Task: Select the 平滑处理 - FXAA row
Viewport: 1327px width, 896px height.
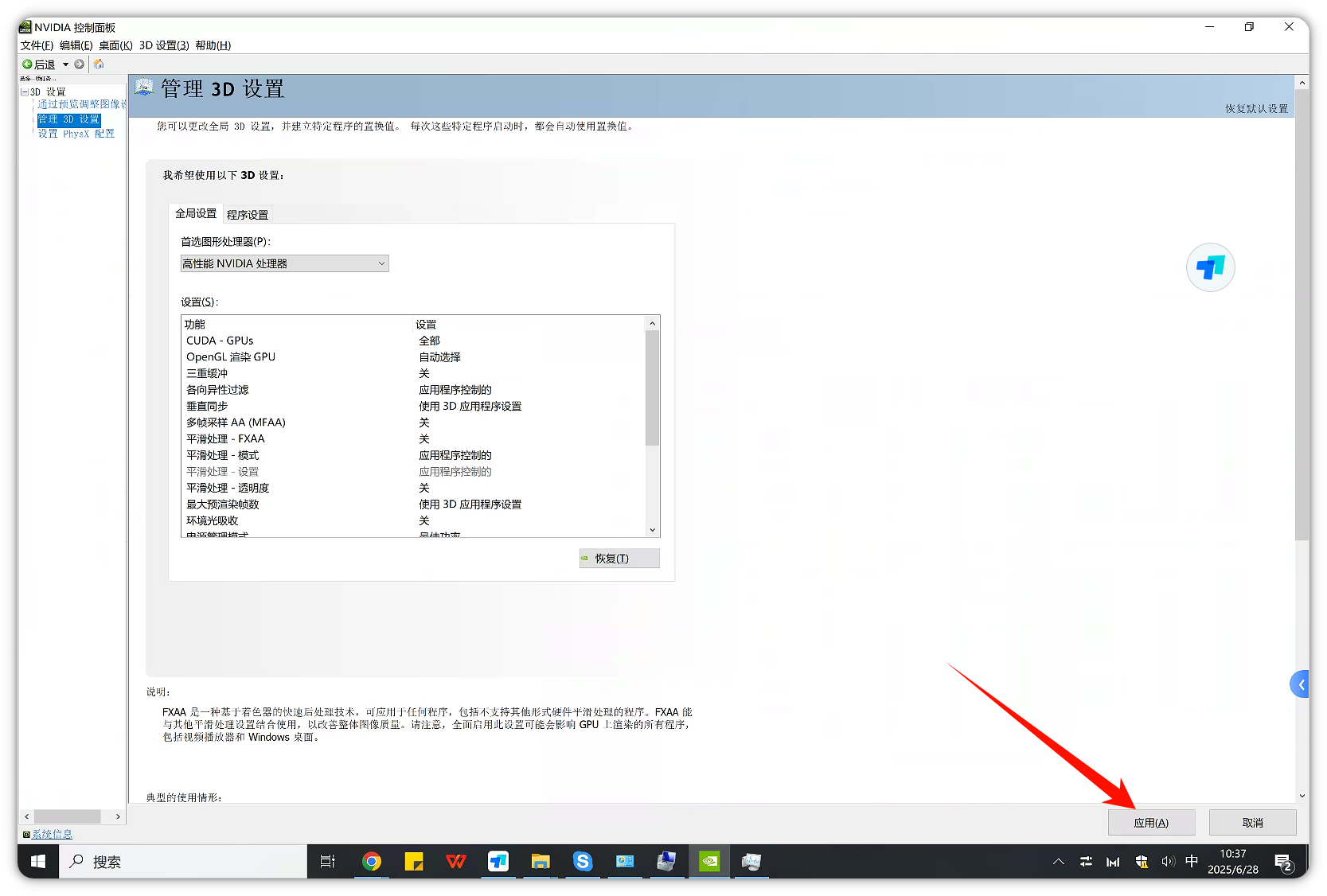Action: click(x=413, y=438)
